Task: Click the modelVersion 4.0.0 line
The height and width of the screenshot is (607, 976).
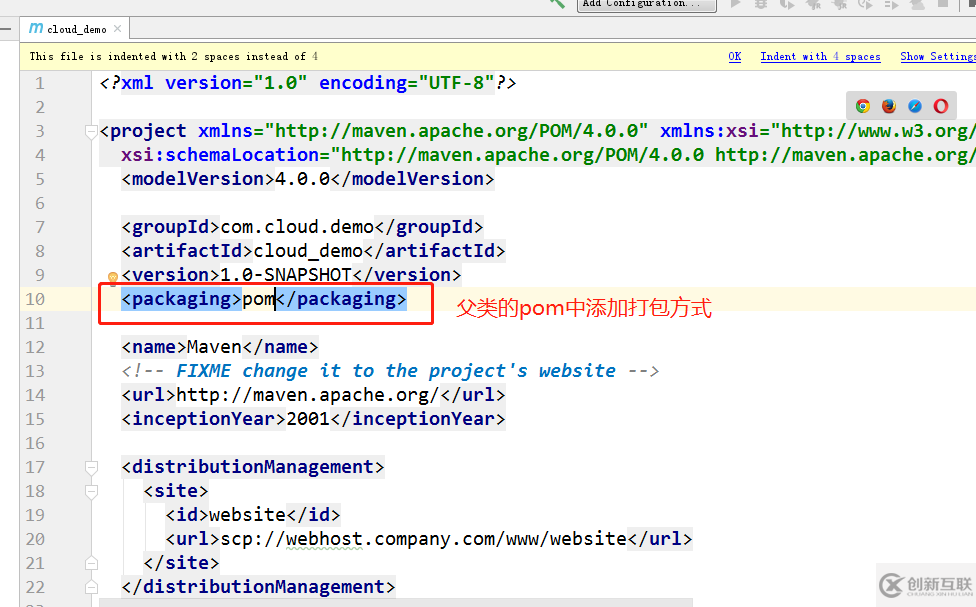Action: [x=307, y=179]
